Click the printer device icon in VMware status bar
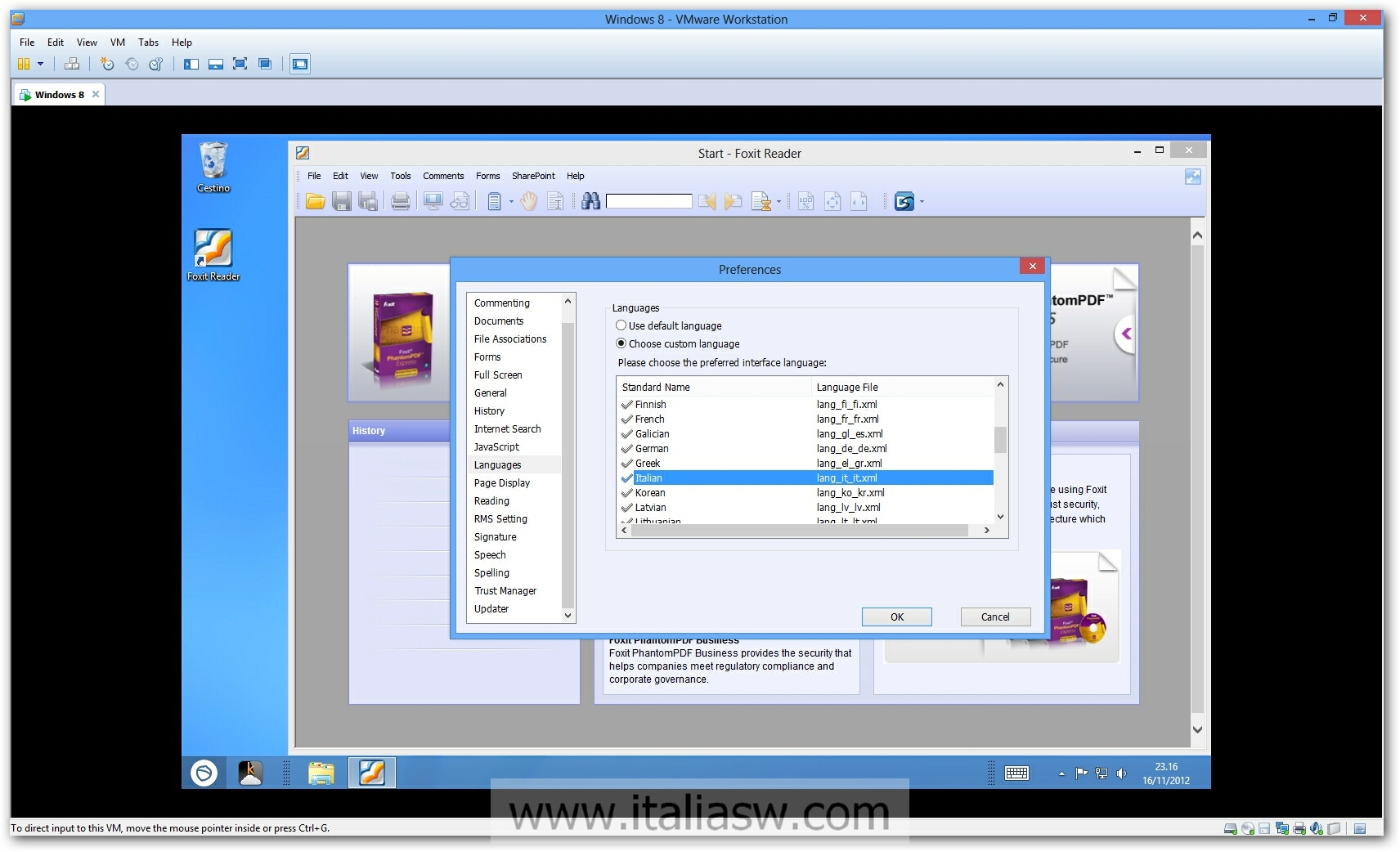The width and height of the screenshot is (1400, 852). pyautogui.click(x=1299, y=828)
